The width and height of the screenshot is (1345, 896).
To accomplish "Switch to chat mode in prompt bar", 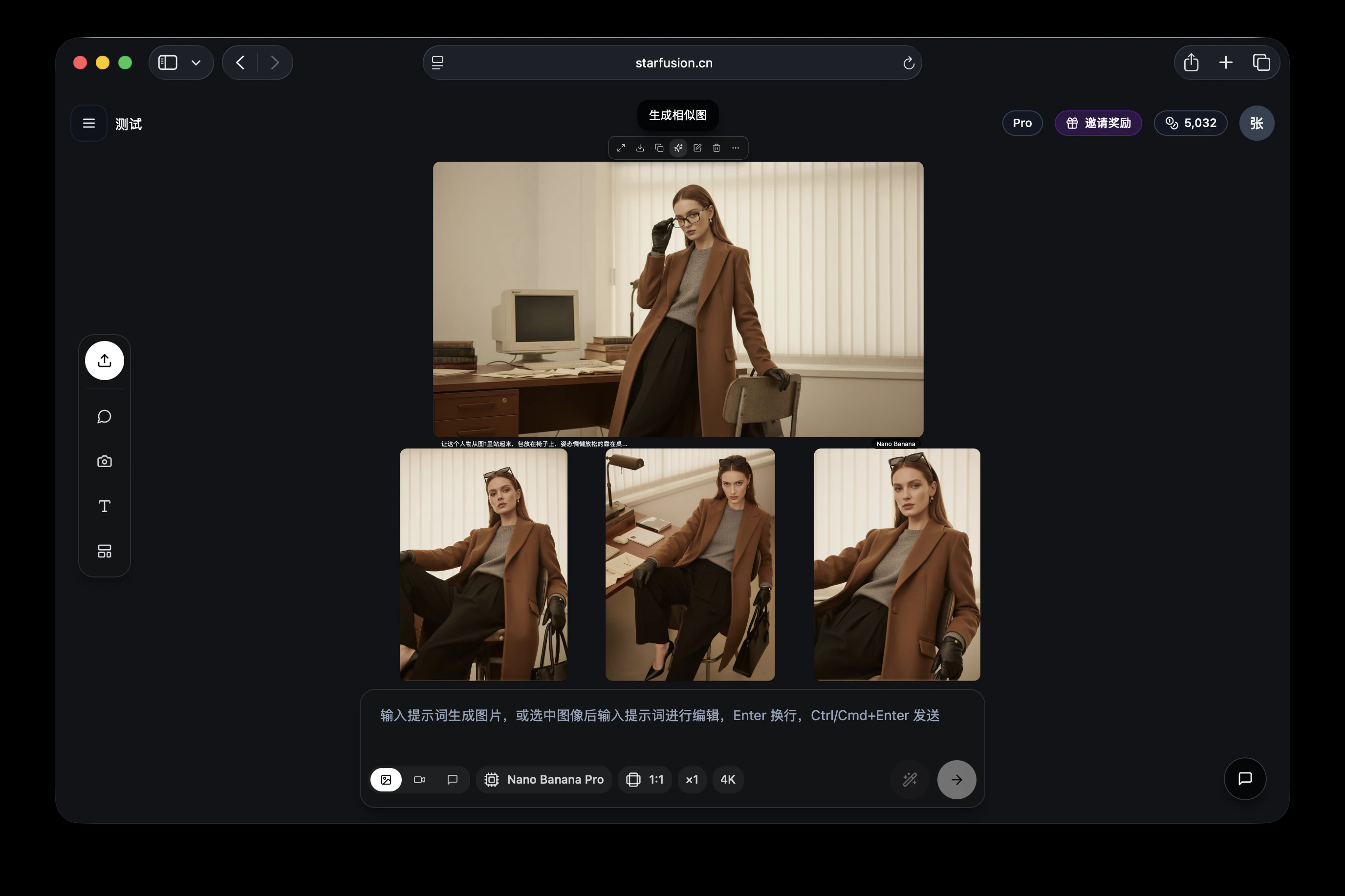I will tap(452, 779).
